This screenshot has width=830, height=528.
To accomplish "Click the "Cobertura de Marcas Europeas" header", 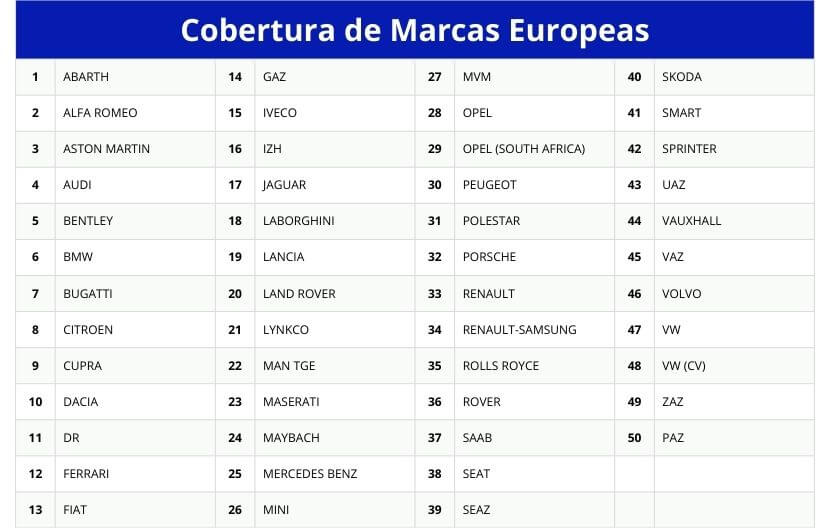I will [414, 30].
